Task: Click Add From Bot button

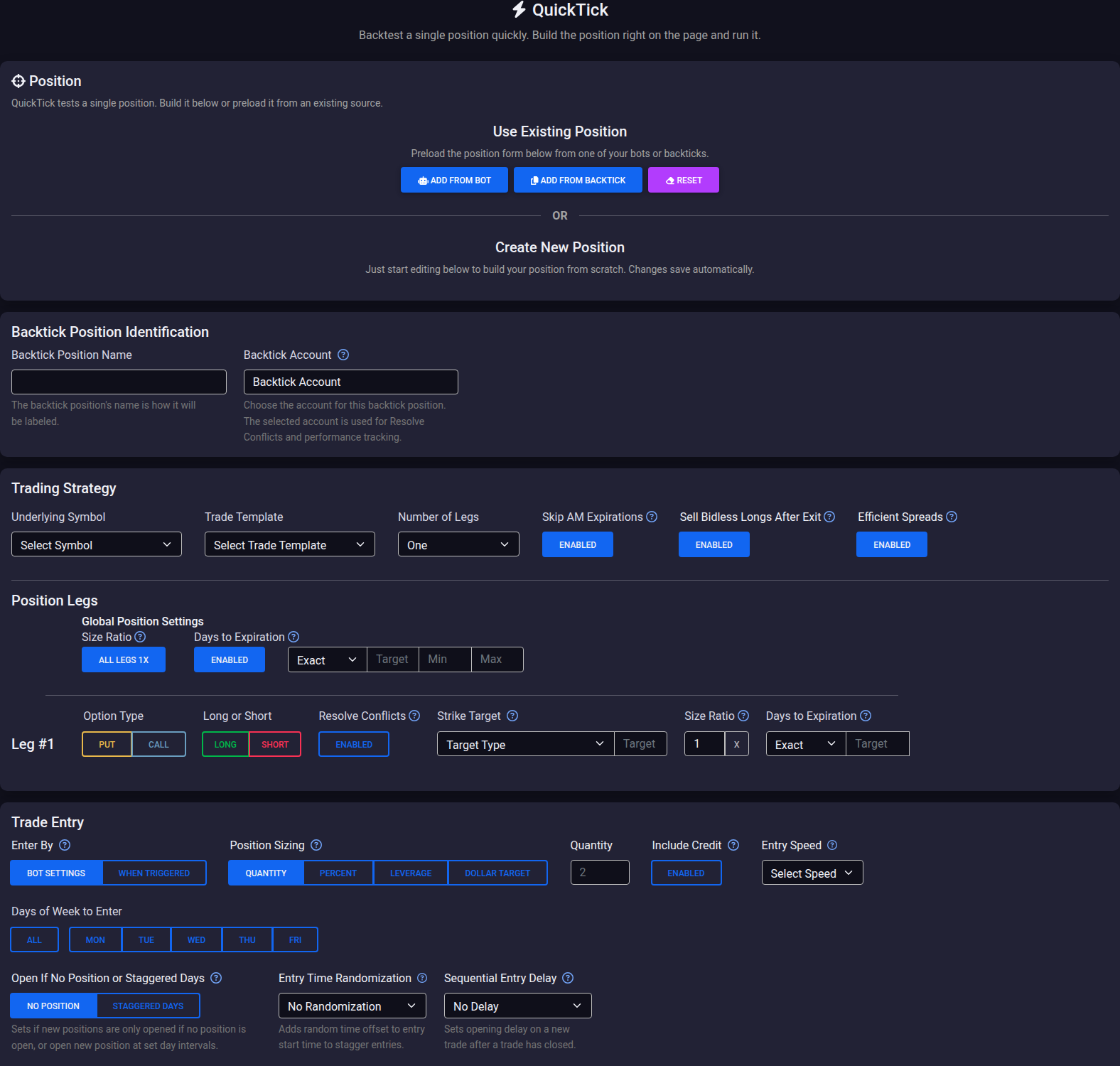Action: tap(455, 180)
